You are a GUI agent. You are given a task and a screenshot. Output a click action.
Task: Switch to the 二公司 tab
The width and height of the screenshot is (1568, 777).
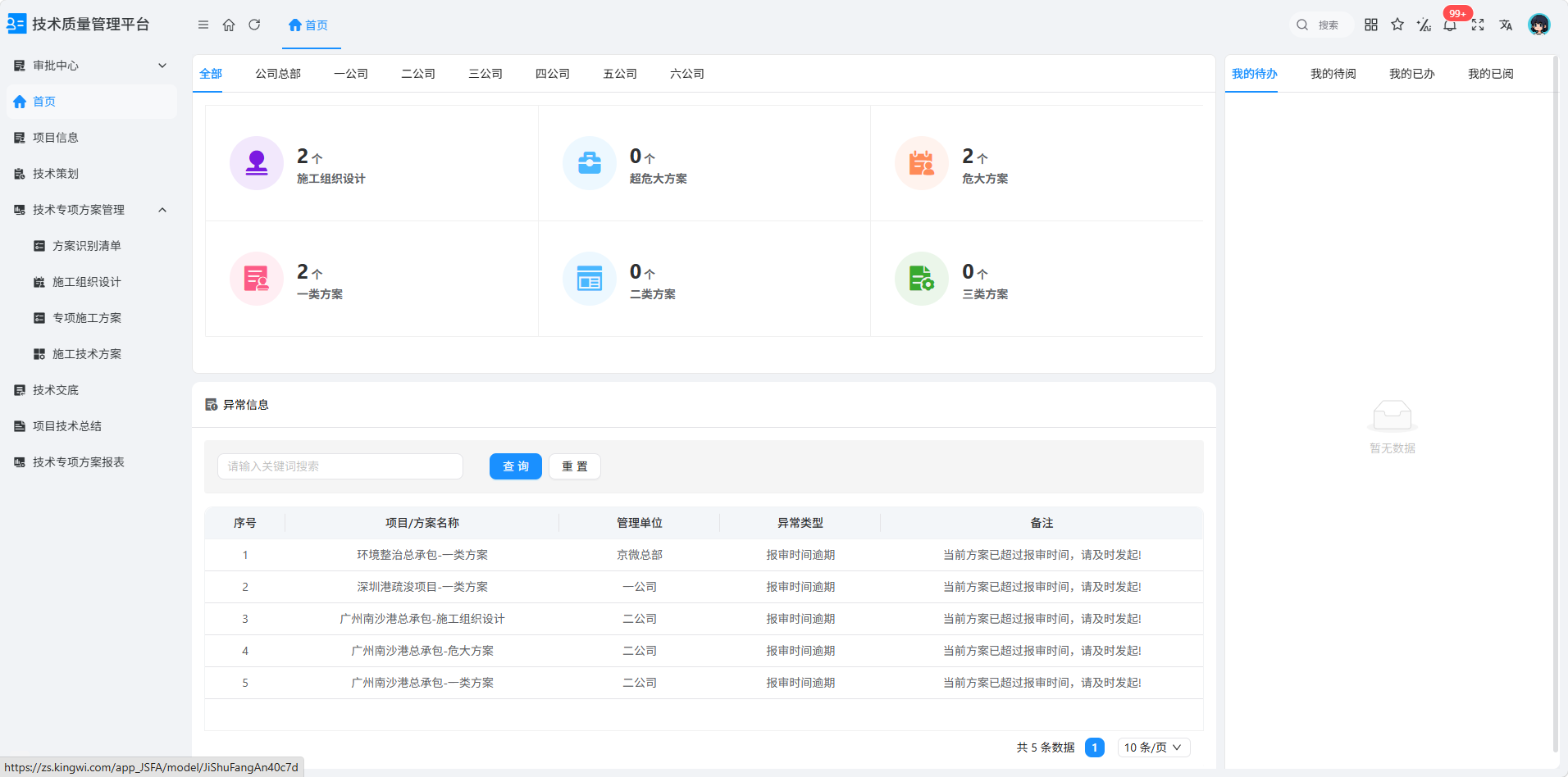tap(418, 74)
